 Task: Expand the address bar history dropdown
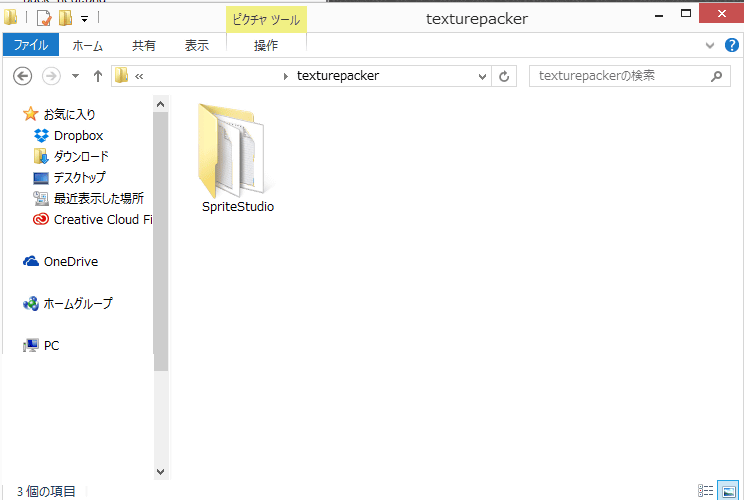pyautogui.click(x=482, y=76)
